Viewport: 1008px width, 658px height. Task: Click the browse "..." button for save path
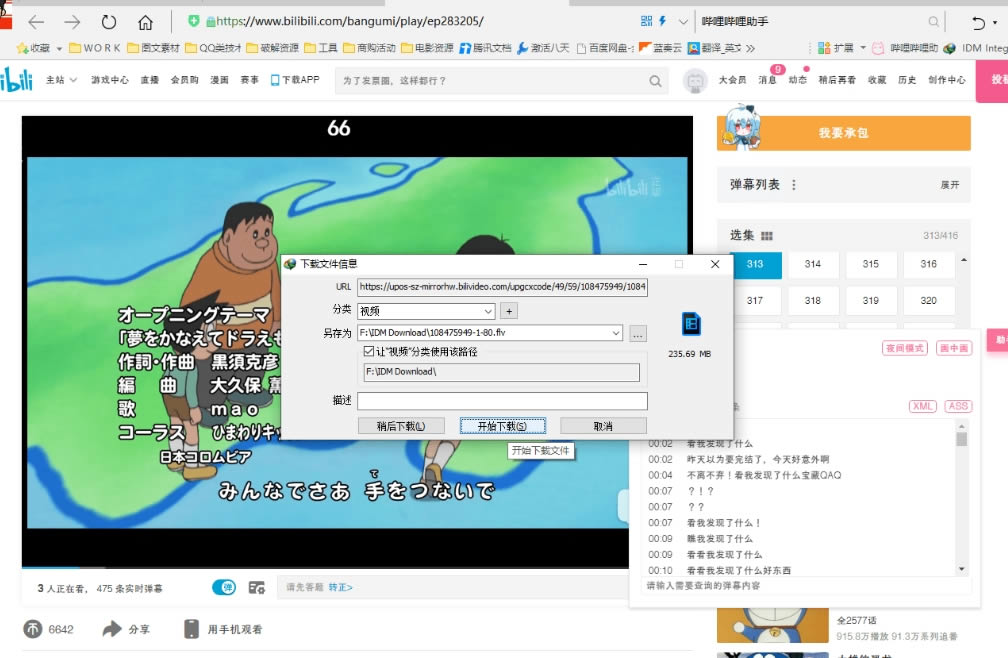pyautogui.click(x=638, y=334)
